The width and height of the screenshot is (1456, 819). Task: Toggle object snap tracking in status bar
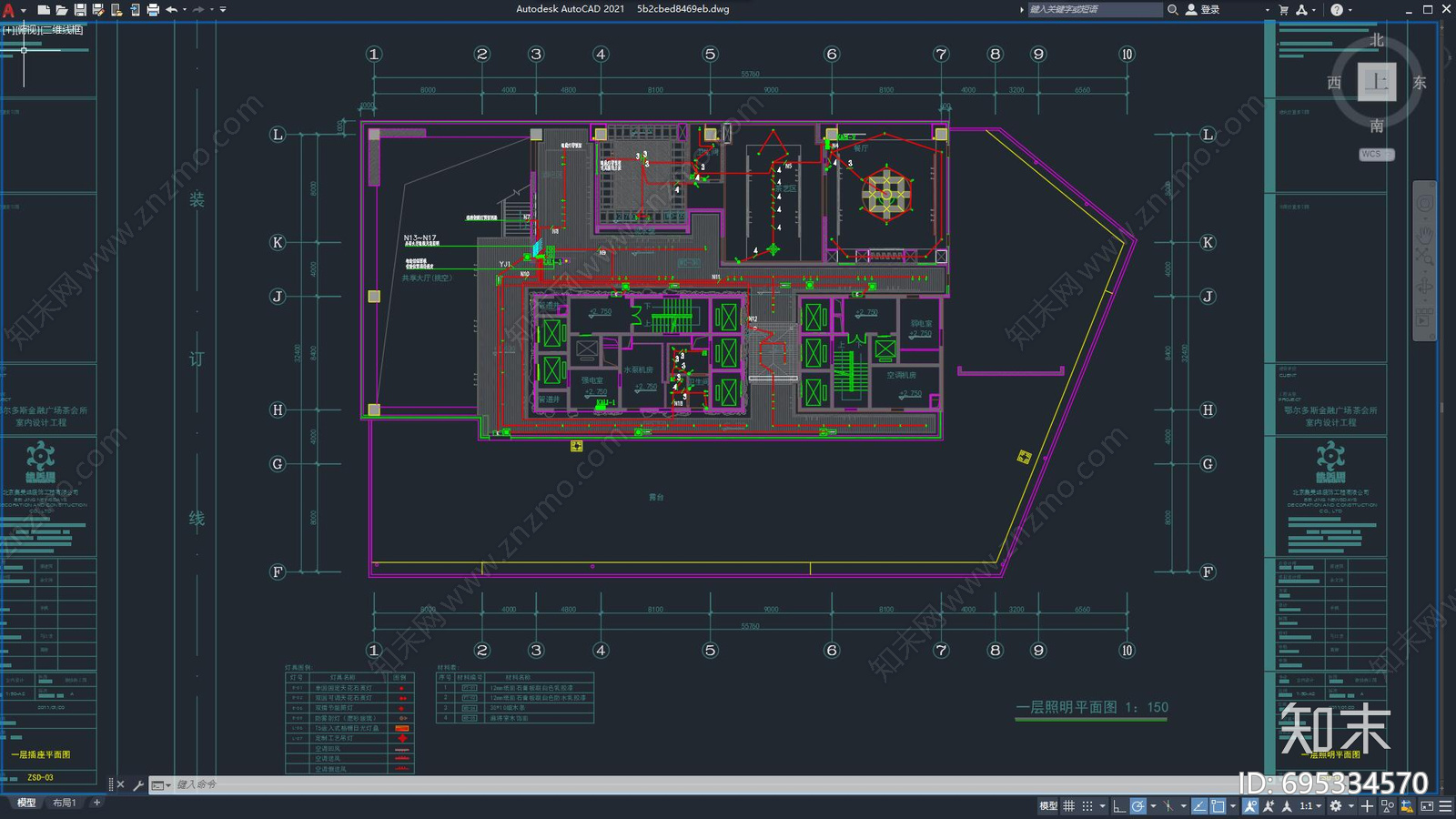(x=1199, y=806)
